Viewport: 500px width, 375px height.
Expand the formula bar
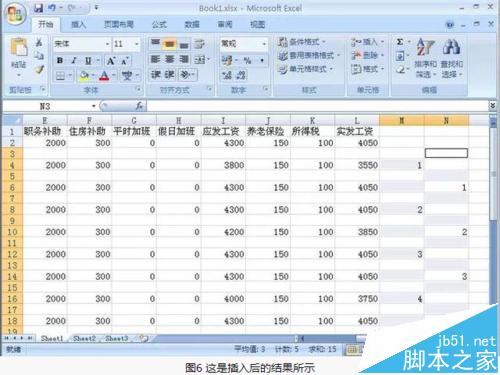pos(492,106)
